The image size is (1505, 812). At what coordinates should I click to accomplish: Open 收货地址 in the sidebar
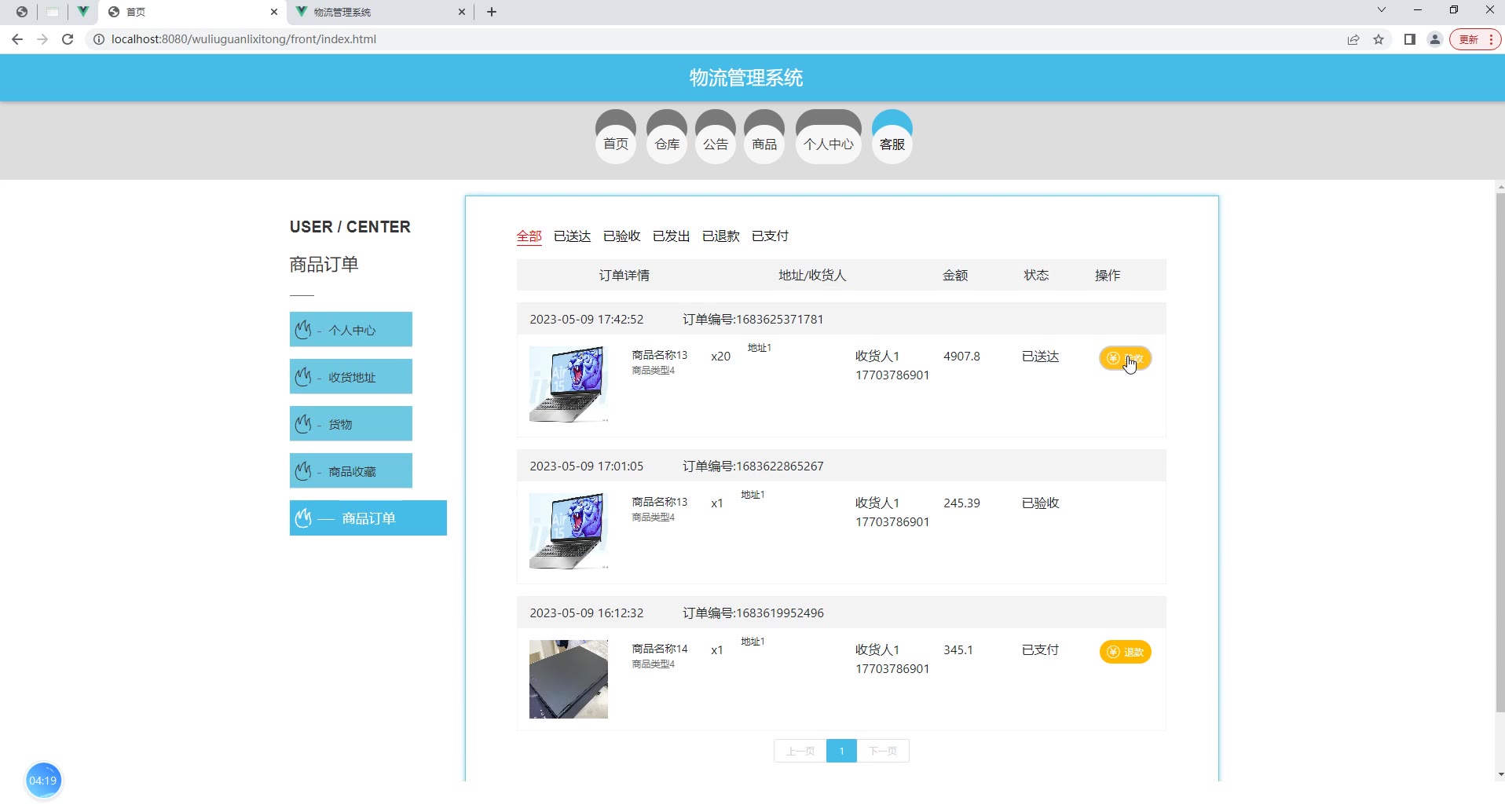[x=351, y=377]
